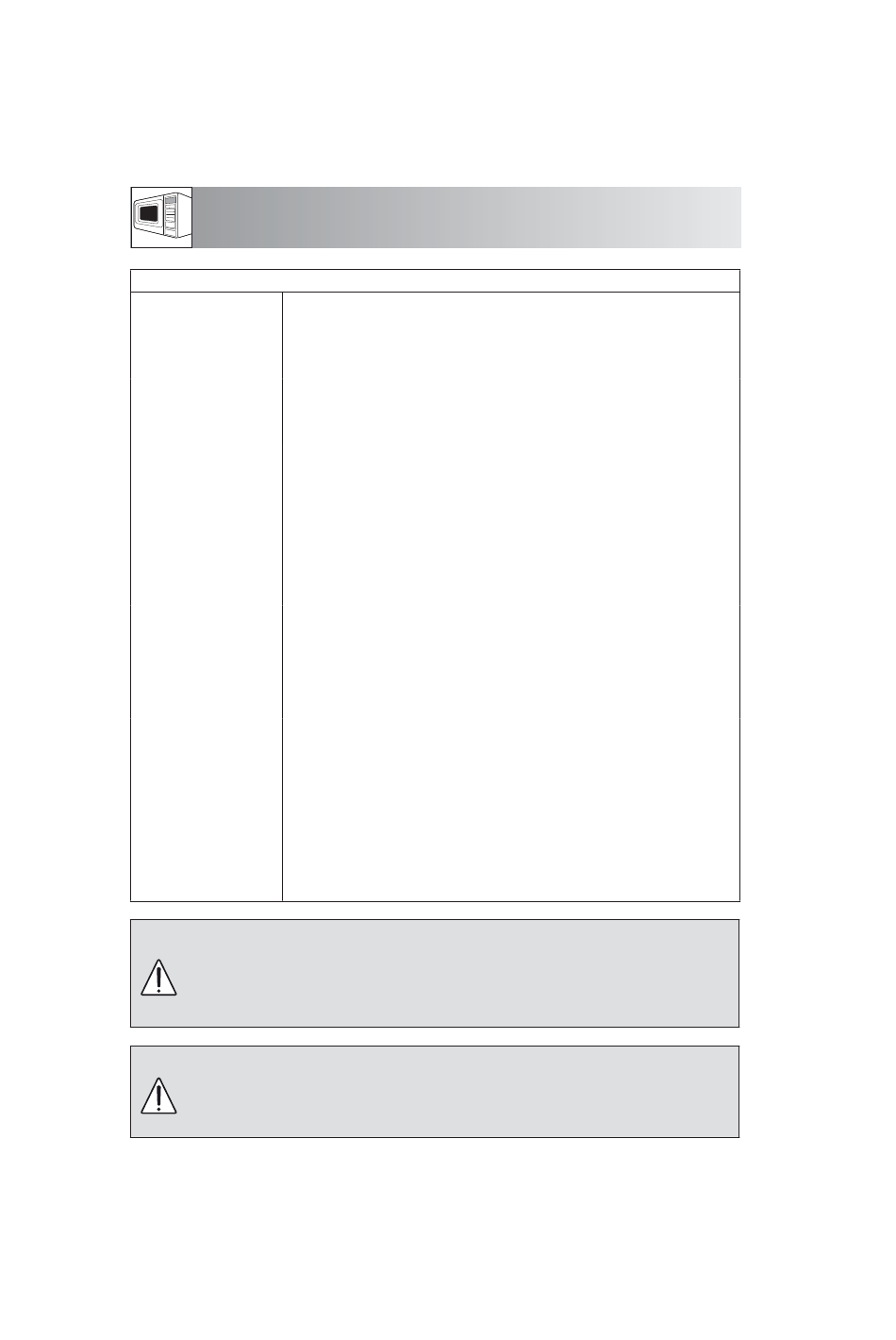Click the second gray warning box
This screenshot has width=896, height=1340.
tap(435, 1091)
